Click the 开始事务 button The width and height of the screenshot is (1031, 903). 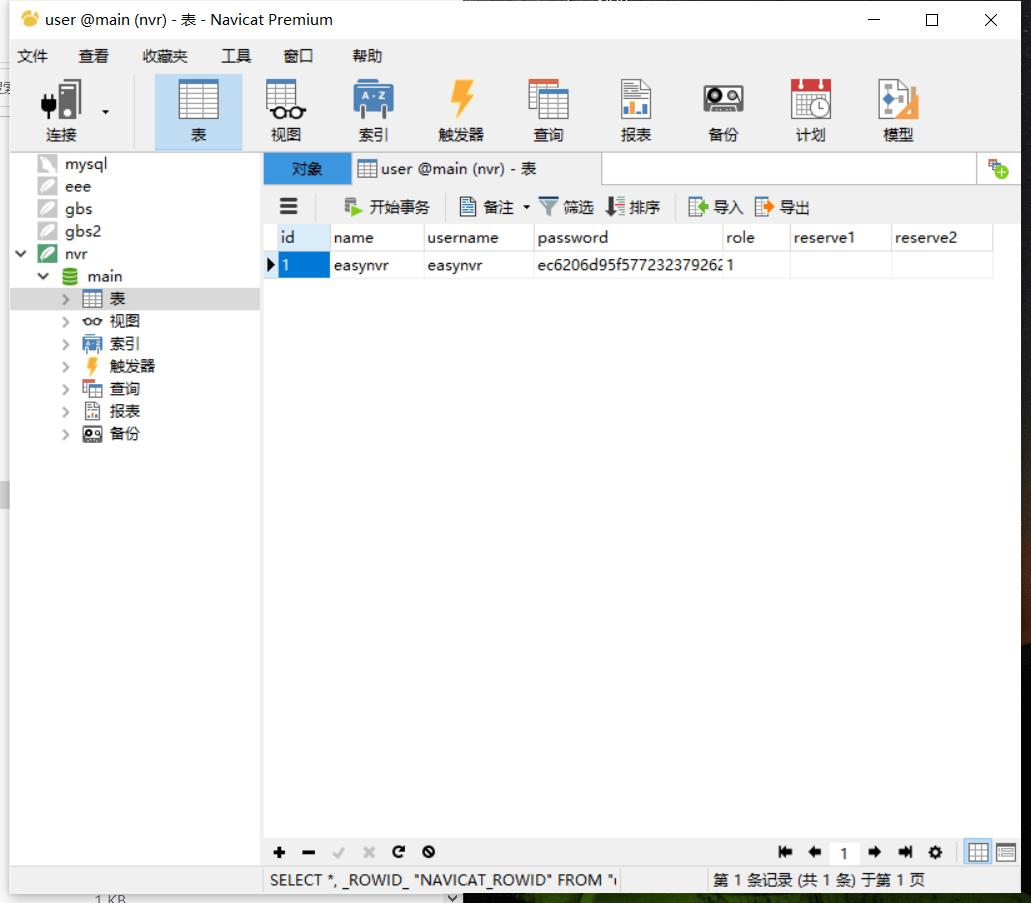(387, 207)
